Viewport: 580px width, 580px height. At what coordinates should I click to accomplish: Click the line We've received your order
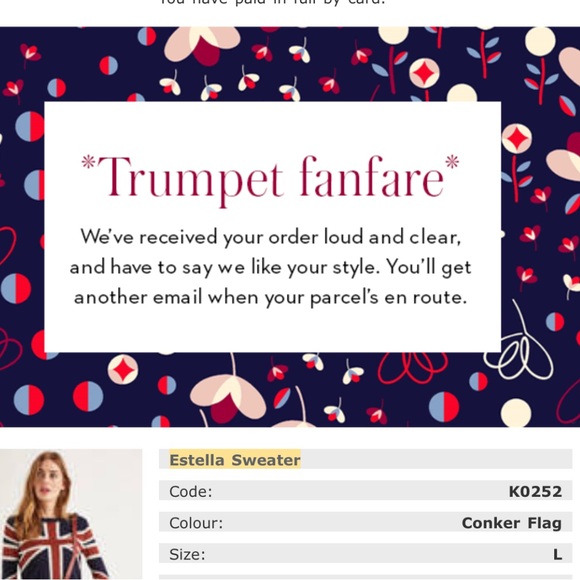(271, 237)
